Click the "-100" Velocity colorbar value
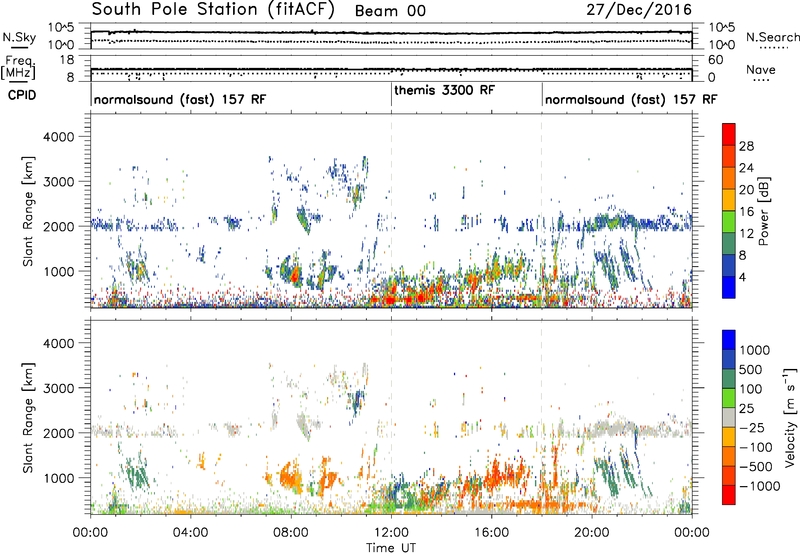The width and height of the screenshot is (800, 554). point(756,447)
